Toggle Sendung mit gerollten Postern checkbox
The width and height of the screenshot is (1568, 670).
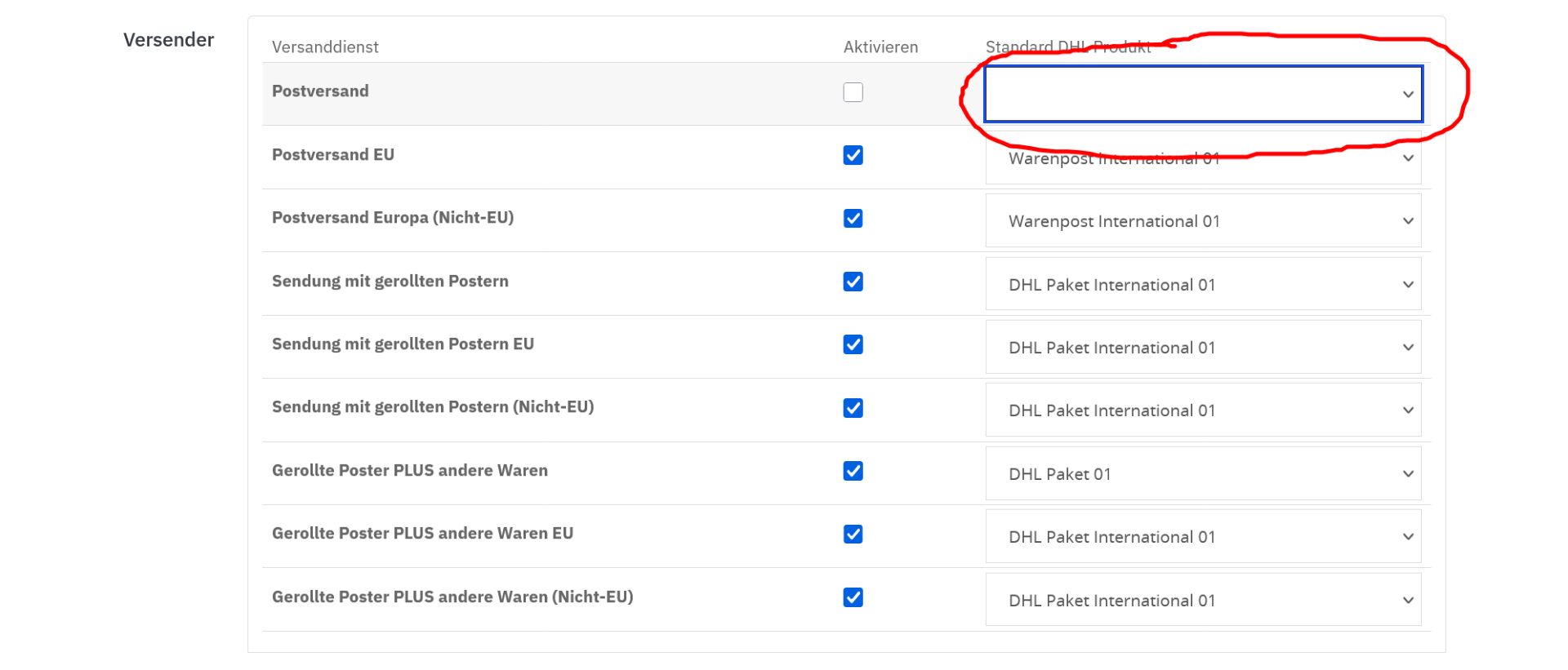tap(853, 282)
